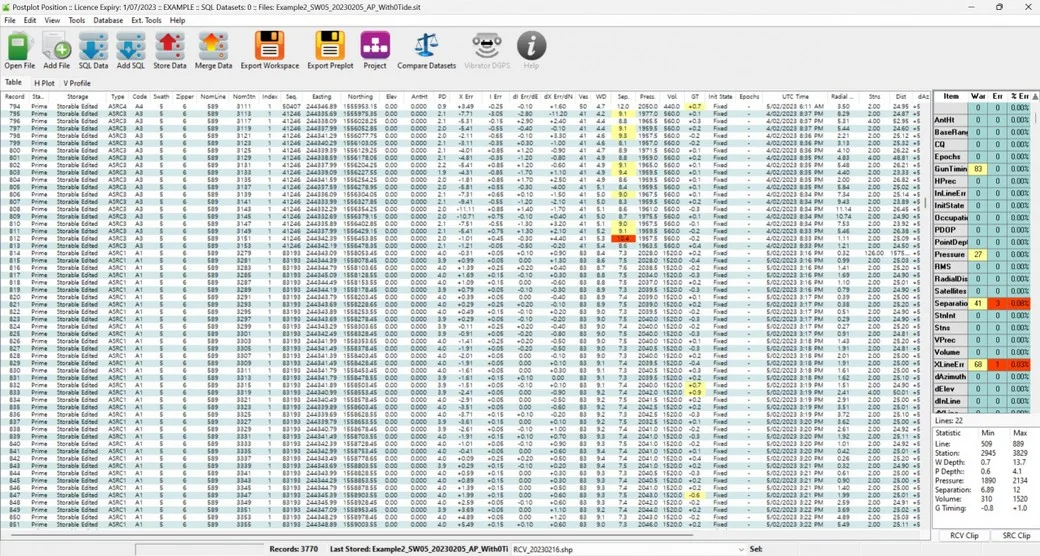Click the RCV Clip button
This screenshot has height=556, width=1040.
pyautogui.click(x=963, y=536)
